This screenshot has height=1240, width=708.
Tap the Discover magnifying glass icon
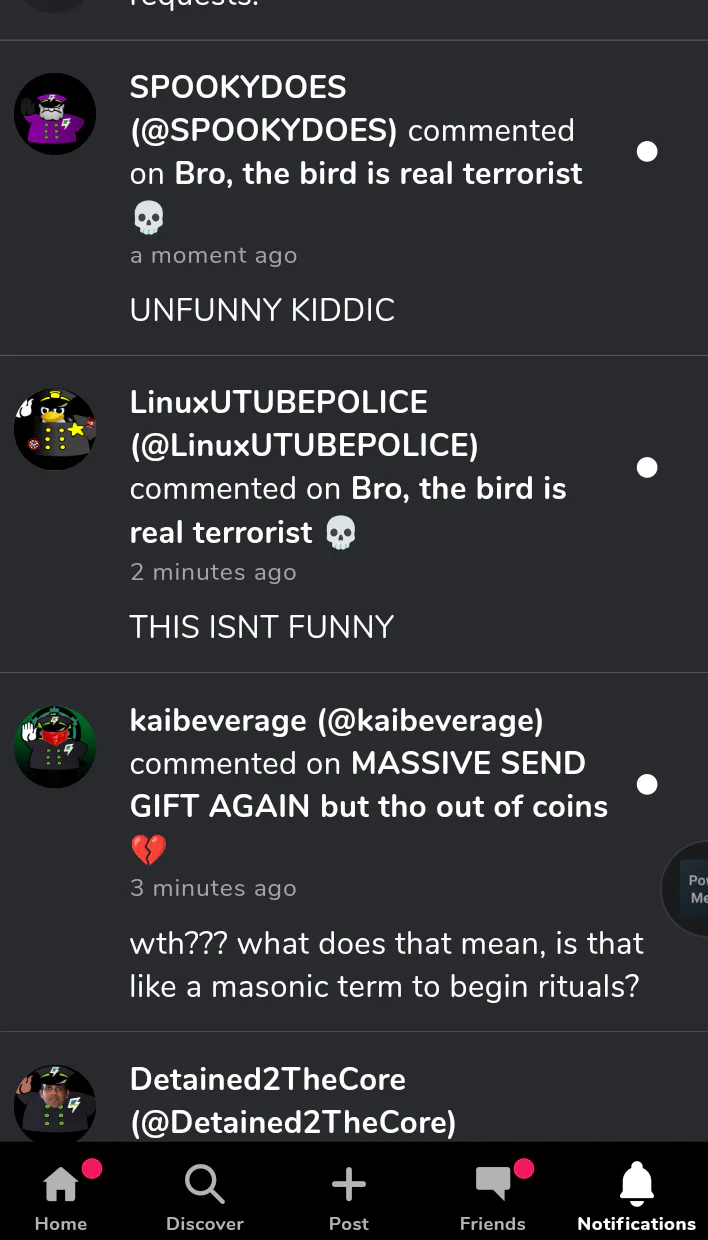tap(205, 1185)
